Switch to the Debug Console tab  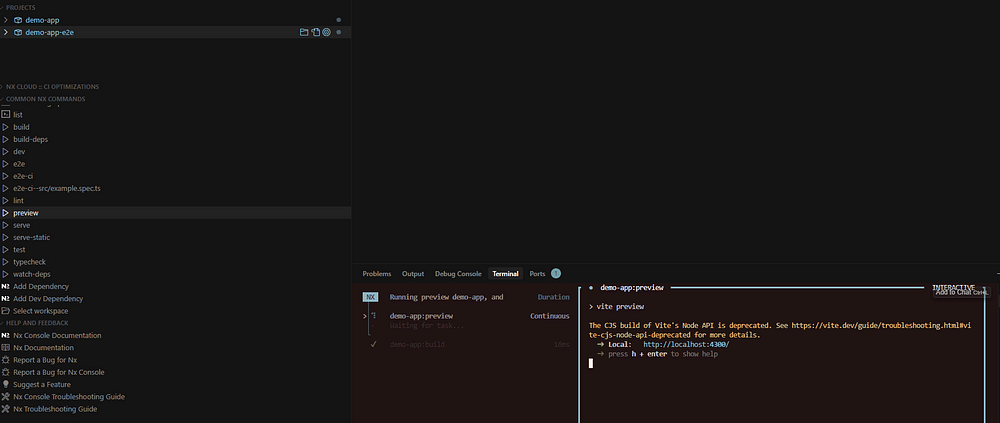(x=458, y=274)
